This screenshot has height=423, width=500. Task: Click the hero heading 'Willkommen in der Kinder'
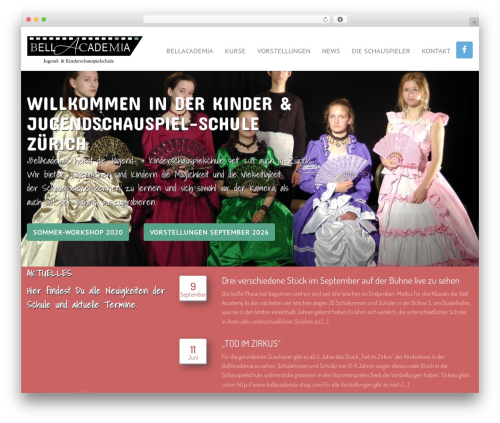[159, 124]
